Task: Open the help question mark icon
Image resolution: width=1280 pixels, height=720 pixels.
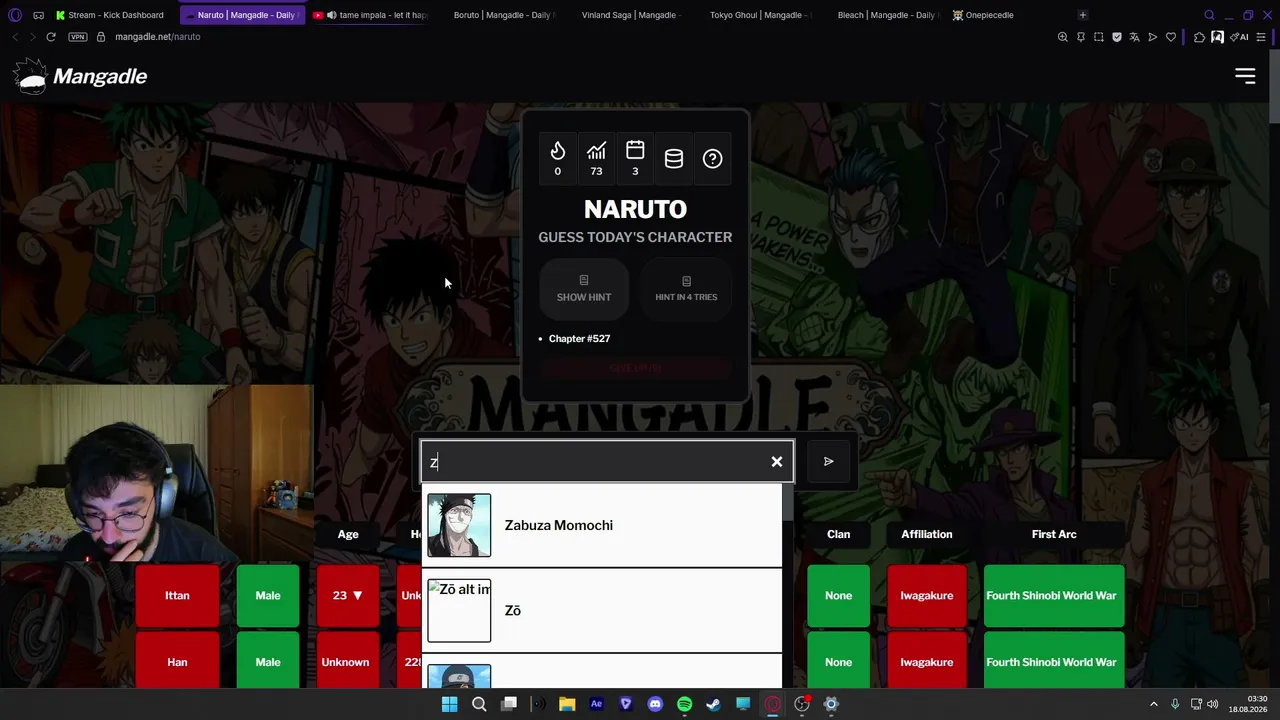Action: (x=712, y=158)
